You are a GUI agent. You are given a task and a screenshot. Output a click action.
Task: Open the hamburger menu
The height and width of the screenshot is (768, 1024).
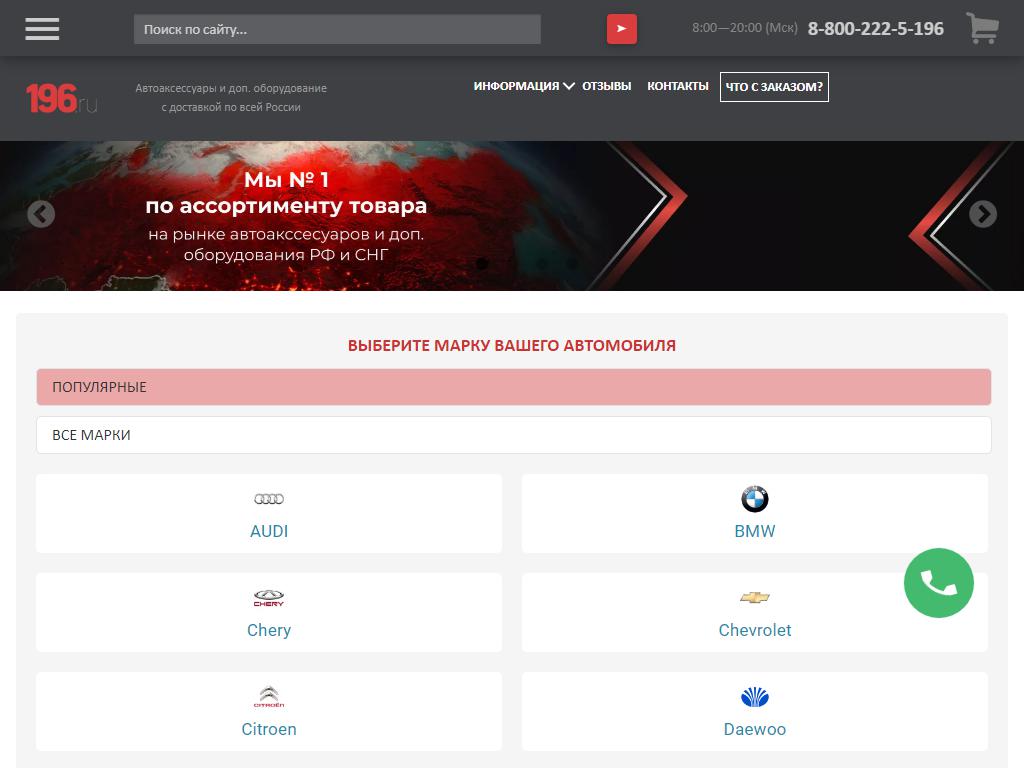click(x=42, y=29)
